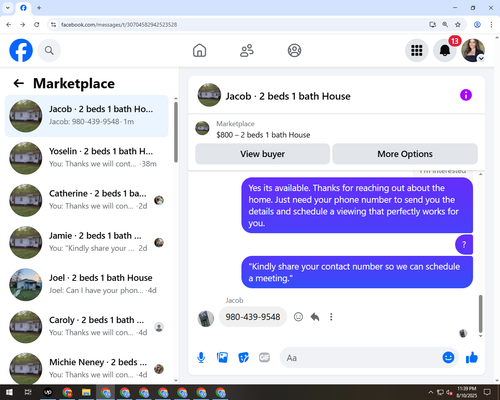Open notifications bell with 13 badge
This screenshot has width=500, height=400.
[x=445, y=51]
